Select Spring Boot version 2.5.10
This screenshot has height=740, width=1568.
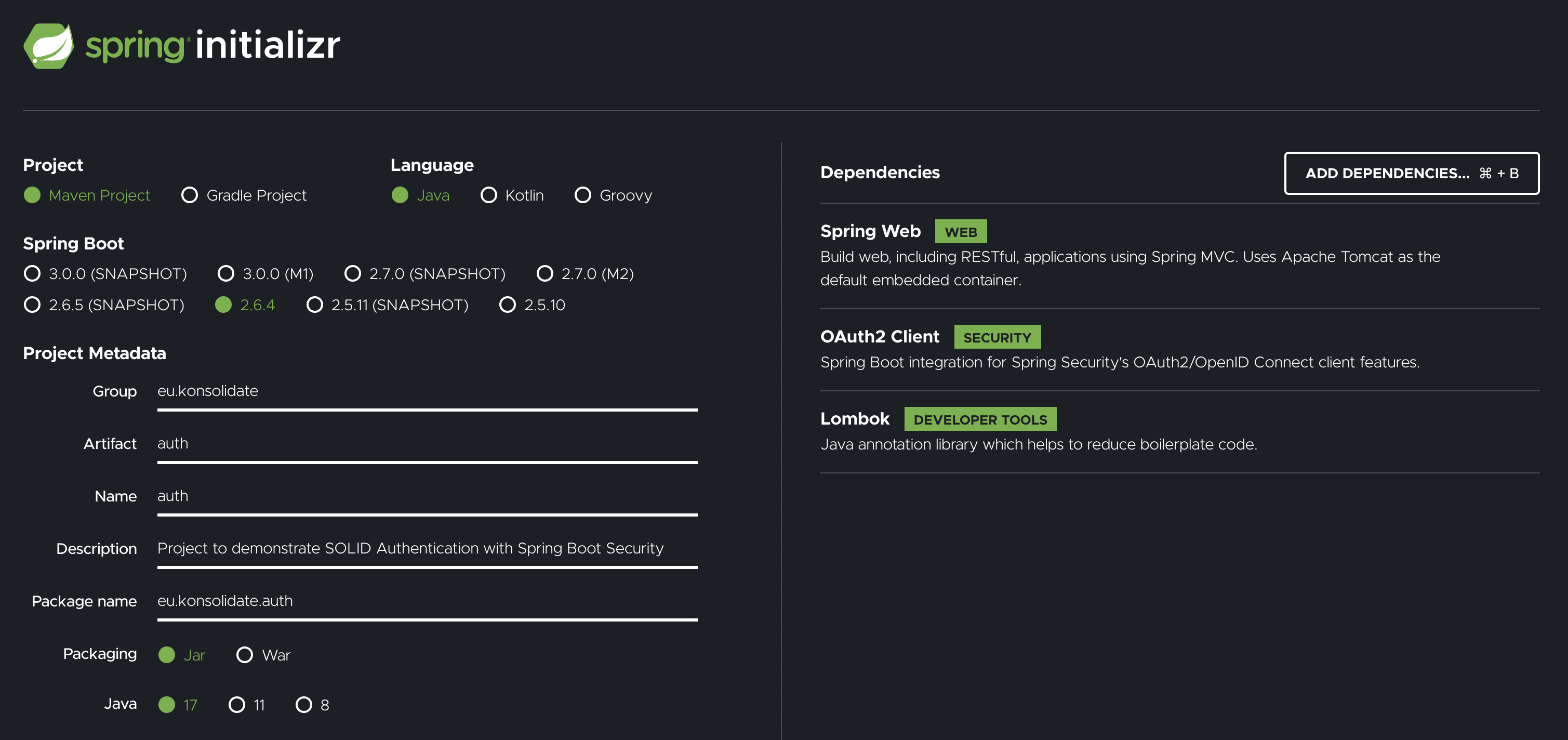pyautogui.click(x=532, y=305)
